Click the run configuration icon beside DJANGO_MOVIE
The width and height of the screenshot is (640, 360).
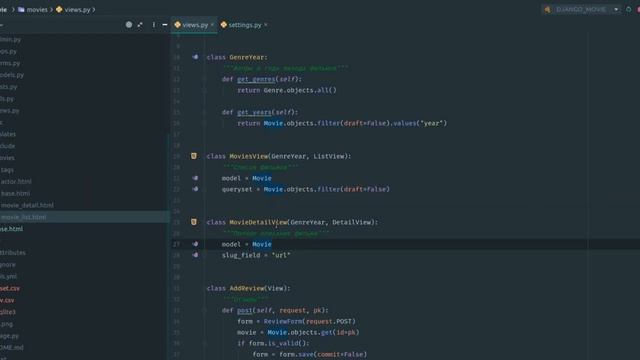click(x=547, y=9)
